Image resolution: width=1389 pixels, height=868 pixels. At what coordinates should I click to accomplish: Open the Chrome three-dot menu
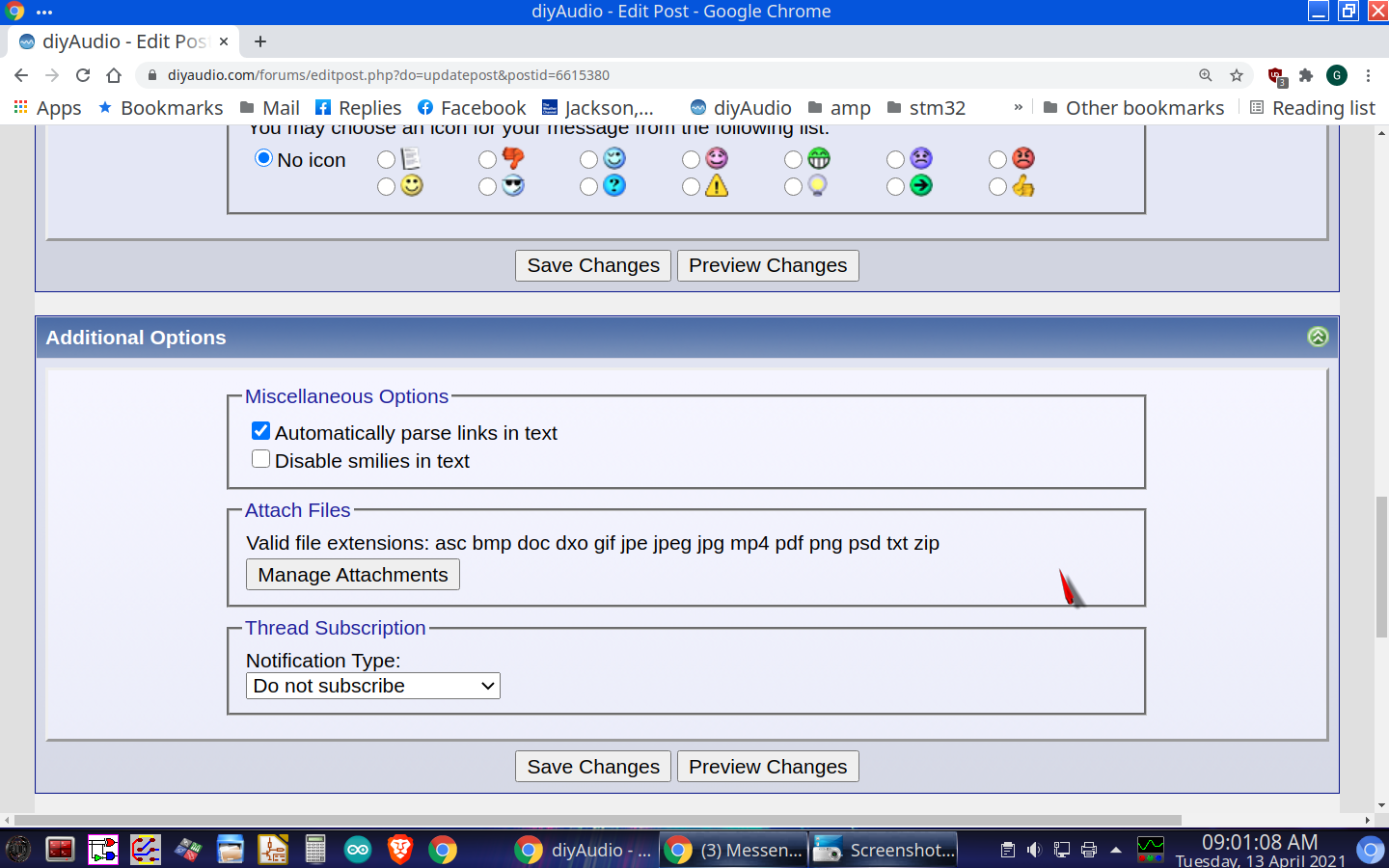(1368, 75)
